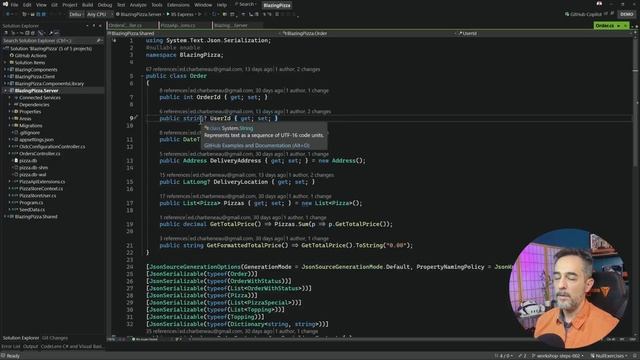Expand the Solution Items folder
The height and width of the screenshot is (360, 640).
(x=5, y=62)
